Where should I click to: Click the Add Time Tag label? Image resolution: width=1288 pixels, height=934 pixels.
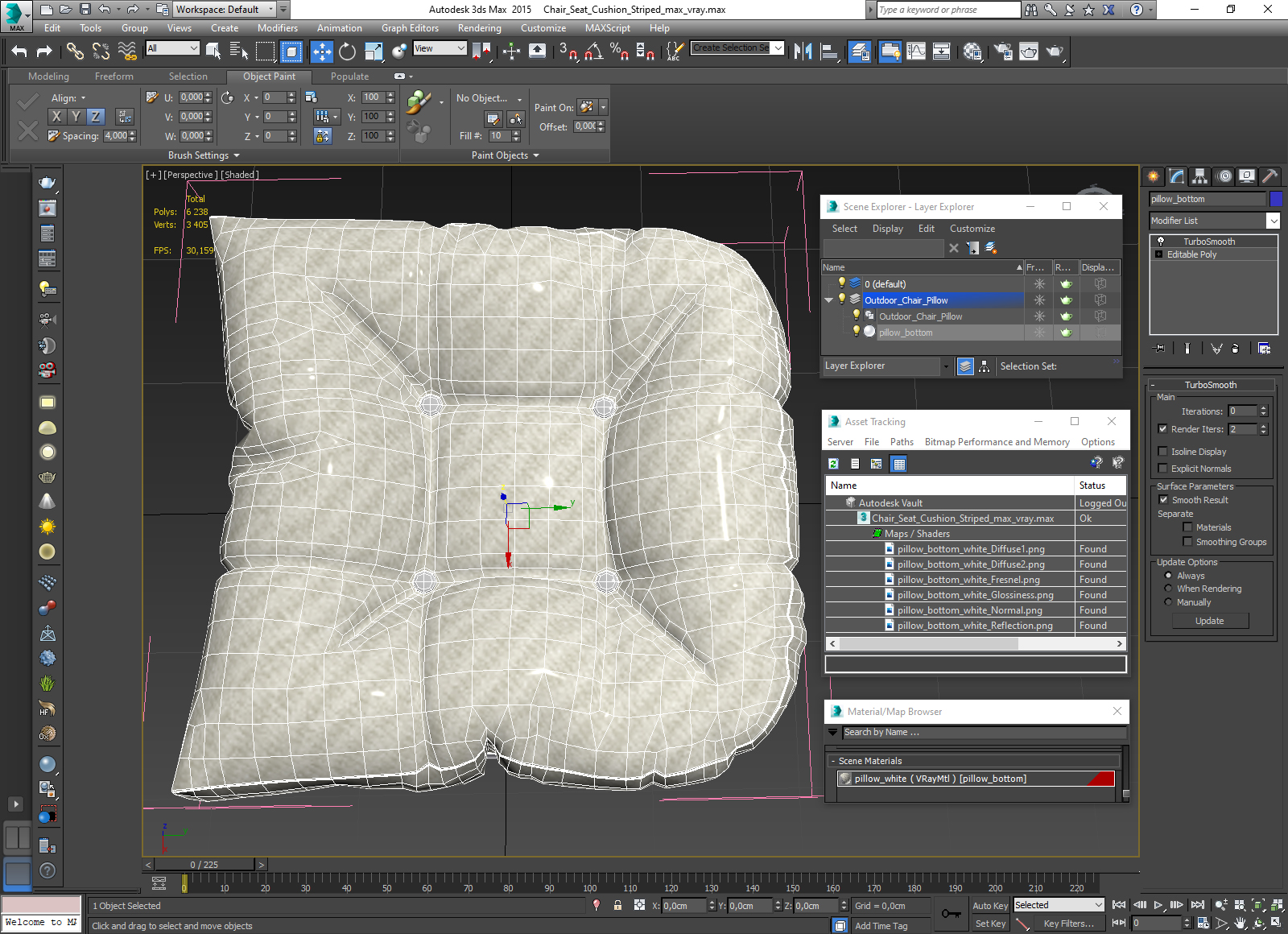(x=881, y=926)
